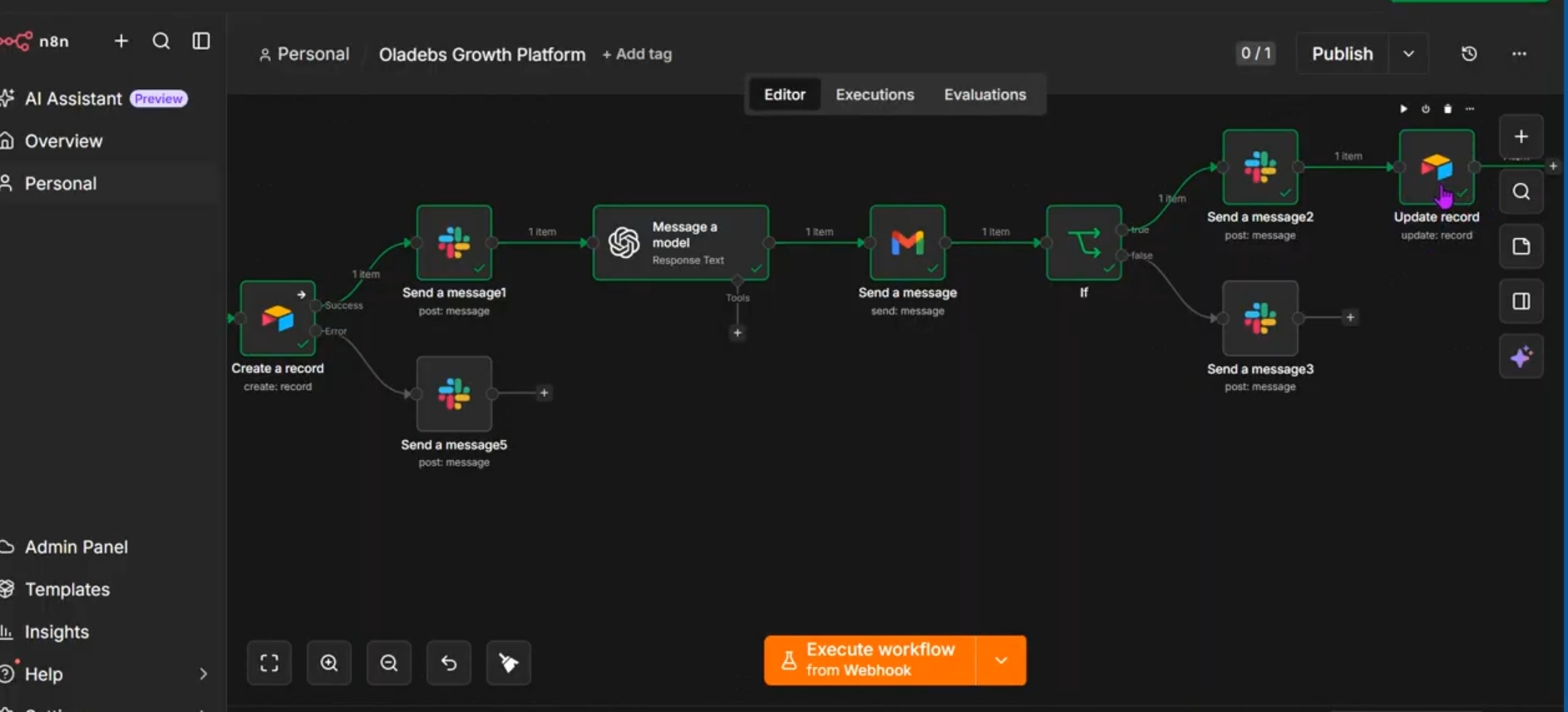Select the Send a message3 Slack node
This screenshot has width=1568, height=712.
1260,318
